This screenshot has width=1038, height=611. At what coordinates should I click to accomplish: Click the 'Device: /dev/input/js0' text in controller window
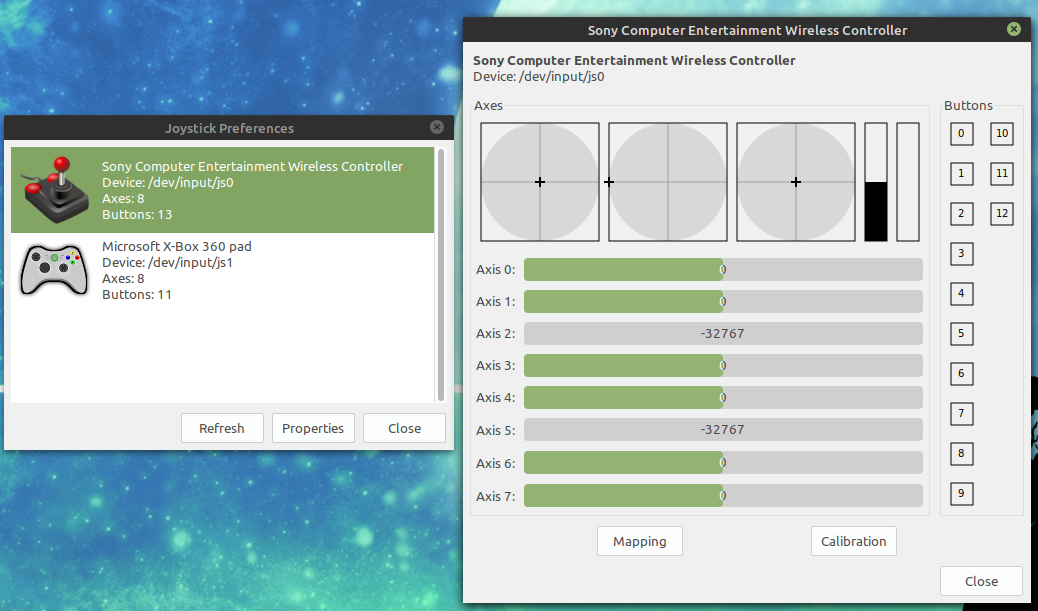(539, 77)
